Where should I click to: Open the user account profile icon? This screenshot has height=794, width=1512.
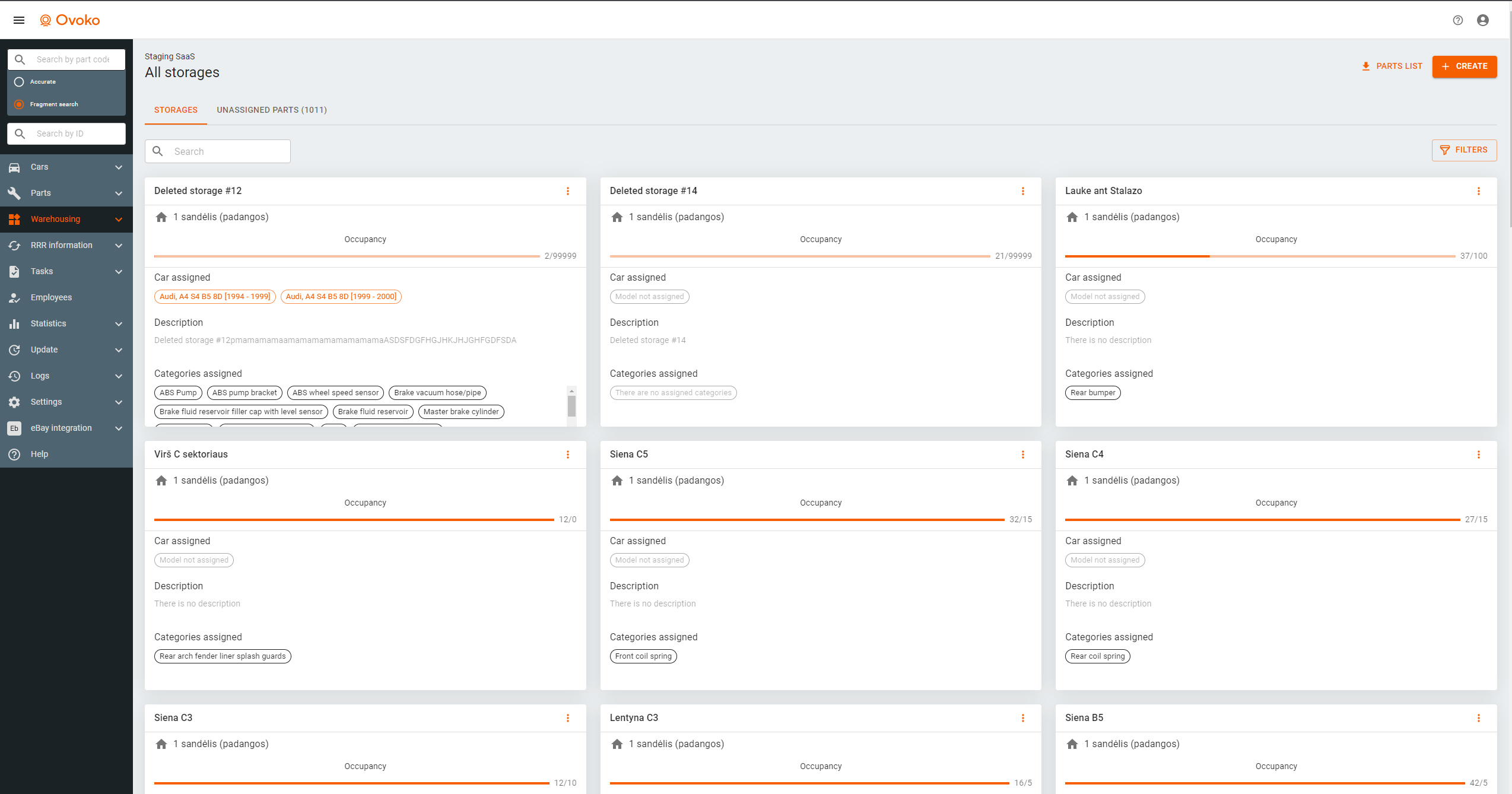pyautogui.click(x=1483, y=20)
